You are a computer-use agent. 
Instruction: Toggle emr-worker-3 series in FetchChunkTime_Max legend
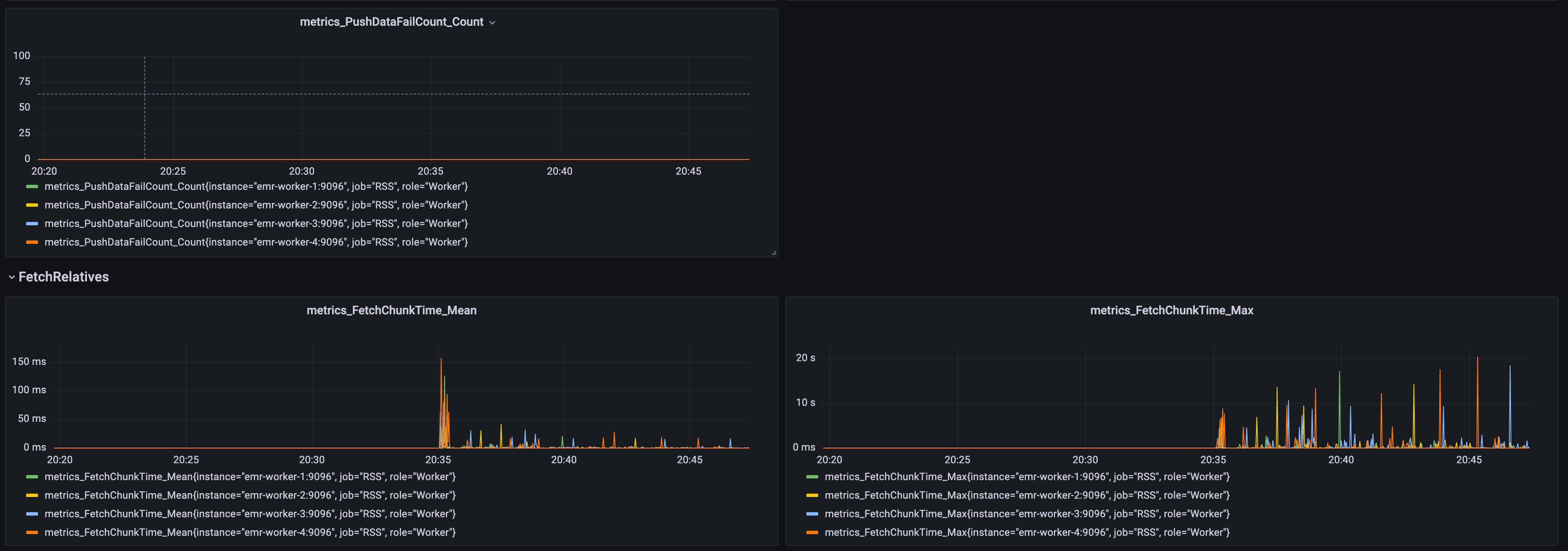click(x=1027, y=514)
